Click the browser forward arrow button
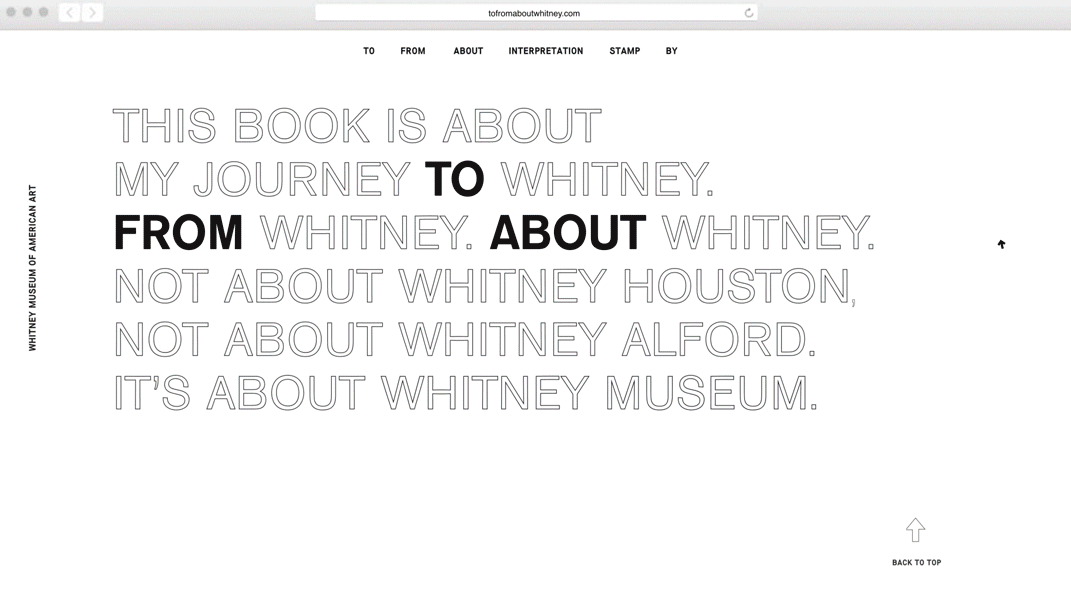Image resolution: width=1071 pixels, height=600 pixels. 92,12
